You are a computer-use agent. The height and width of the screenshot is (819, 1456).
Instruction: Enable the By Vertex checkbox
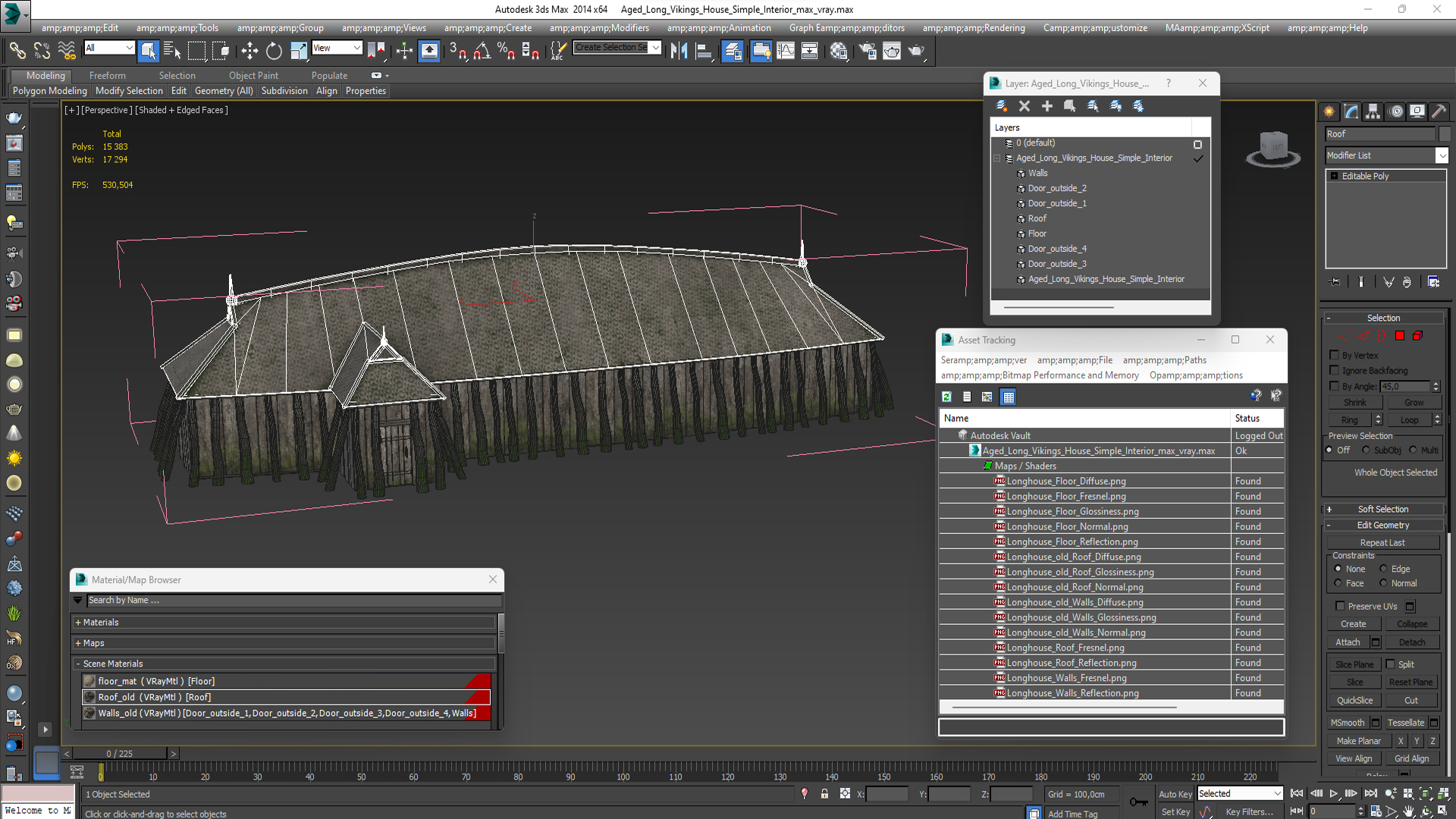click(x=1335, y=355)
